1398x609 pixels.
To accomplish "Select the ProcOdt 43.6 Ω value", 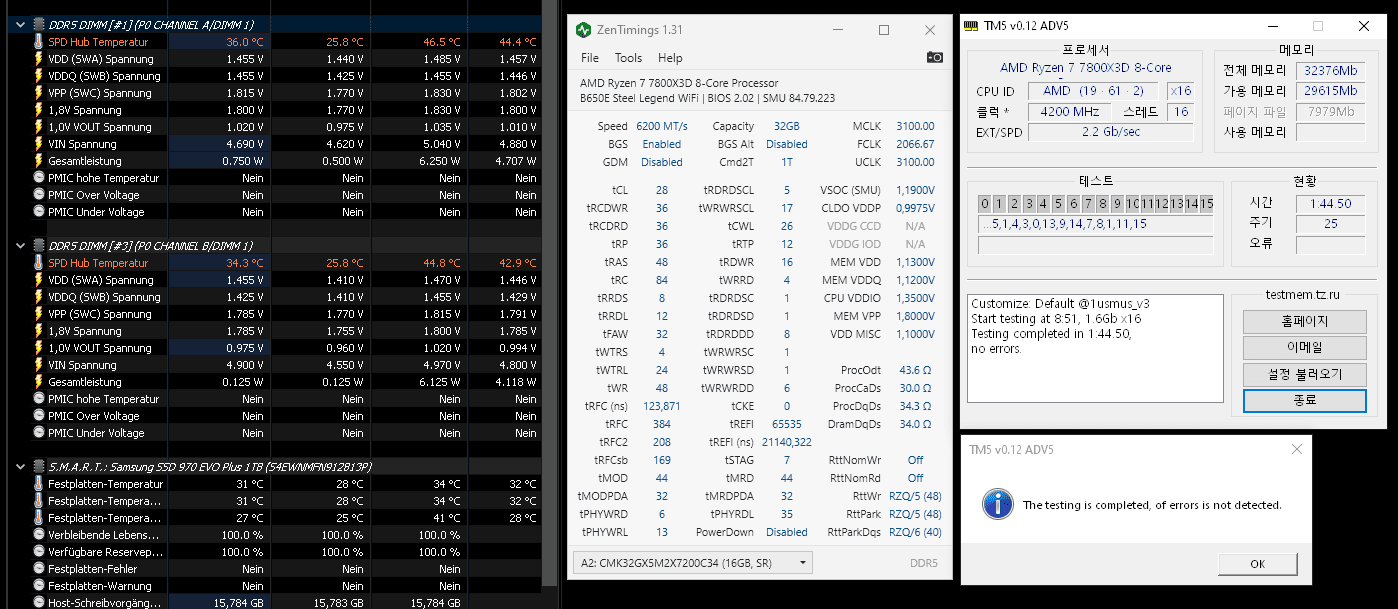I will pos(915,370).
